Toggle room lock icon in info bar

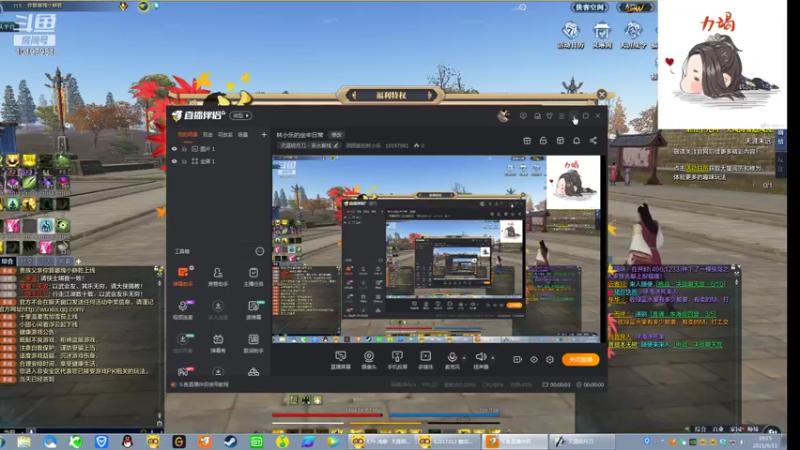click(x=543, y=140)
